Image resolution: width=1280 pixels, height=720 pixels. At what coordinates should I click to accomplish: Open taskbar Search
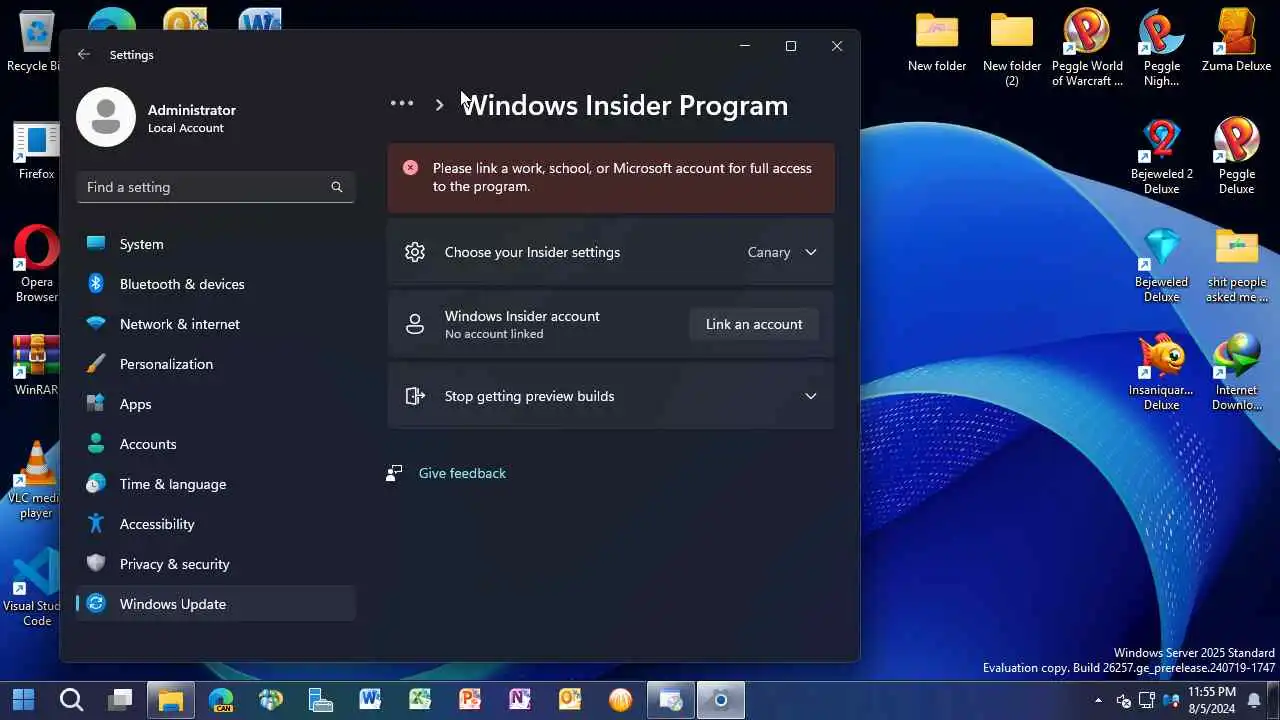(71, 700)
